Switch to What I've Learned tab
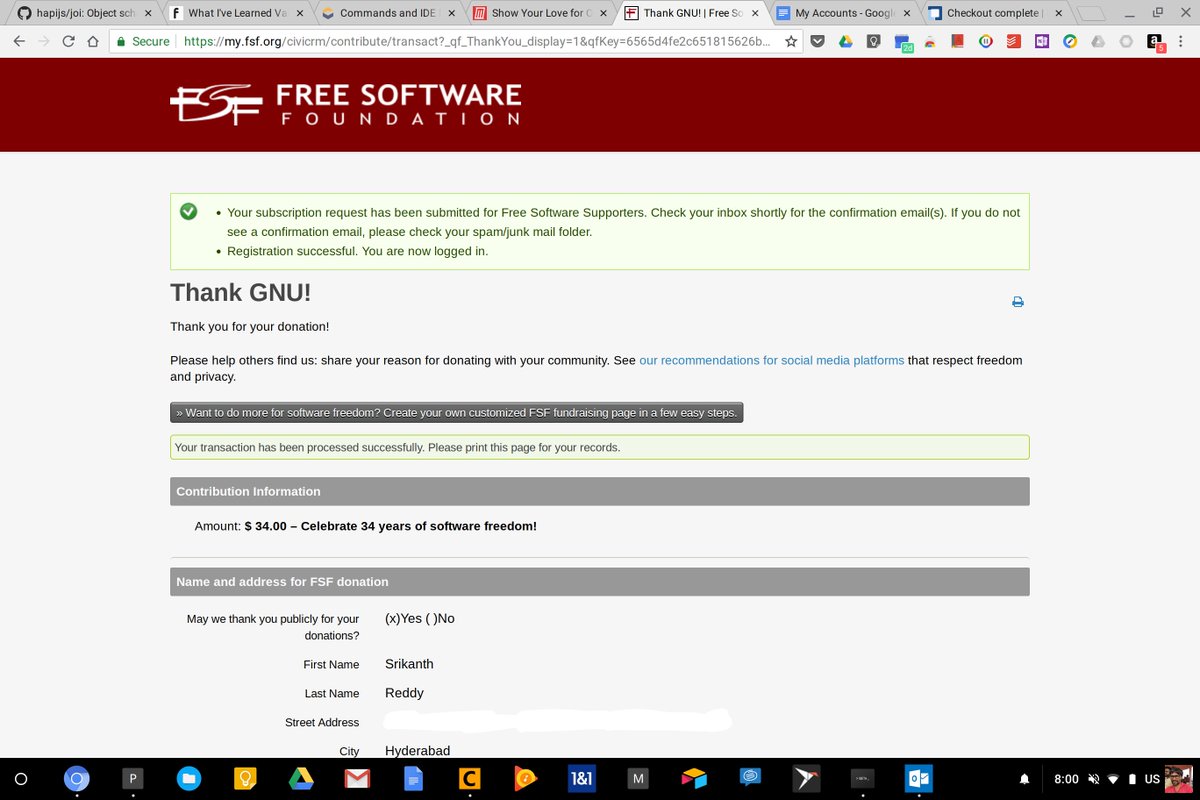Screen dimensions: 1200x800 tap(239, 14)
